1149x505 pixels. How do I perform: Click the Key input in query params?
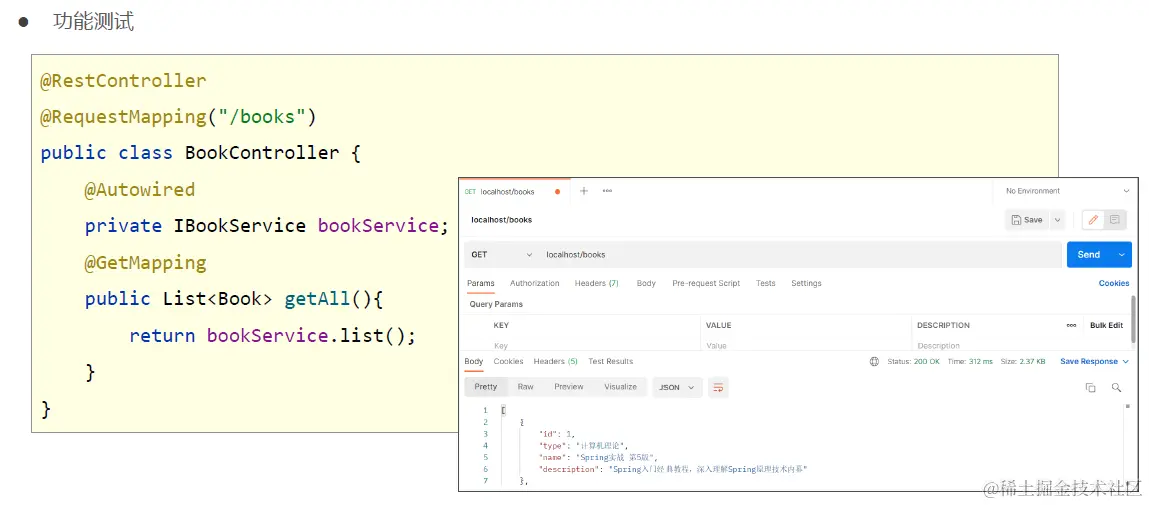(x=595, y=346)
